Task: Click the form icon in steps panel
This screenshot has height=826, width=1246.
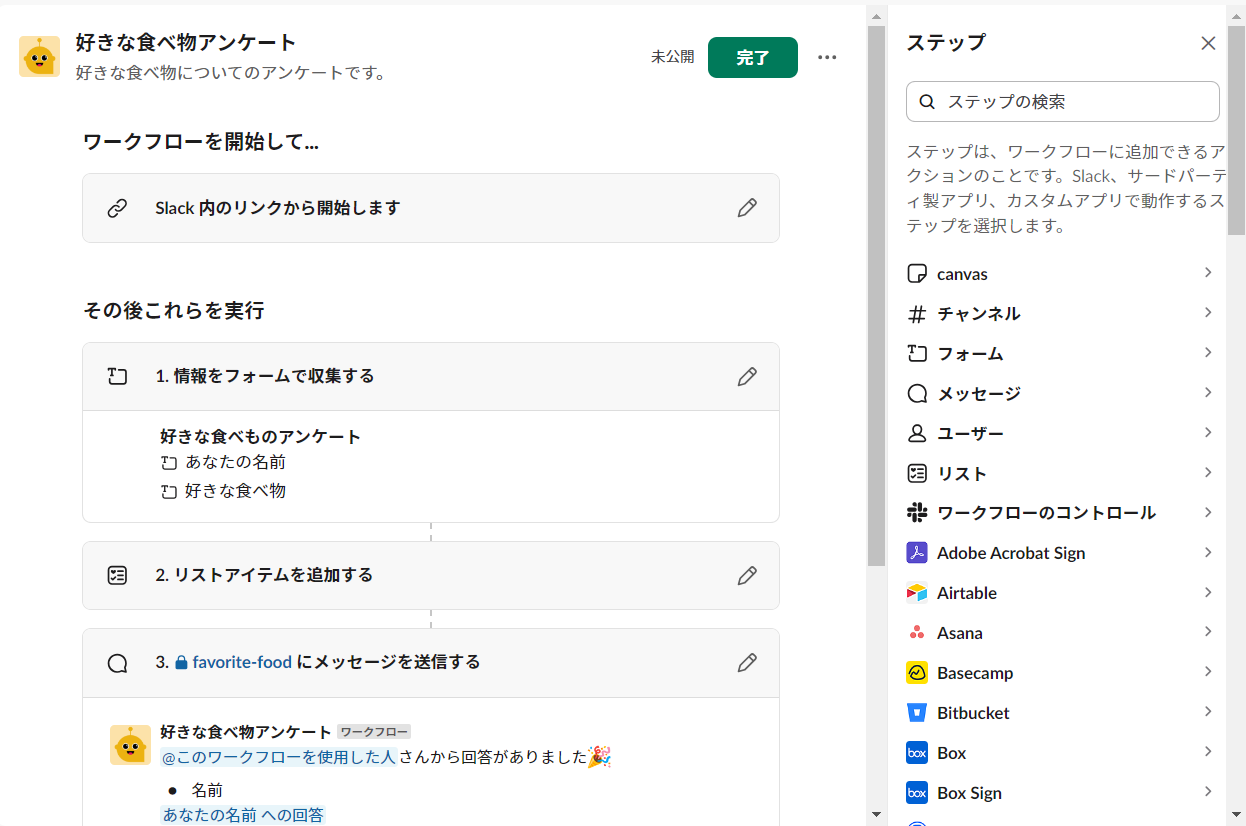Action: click(917, 353)
